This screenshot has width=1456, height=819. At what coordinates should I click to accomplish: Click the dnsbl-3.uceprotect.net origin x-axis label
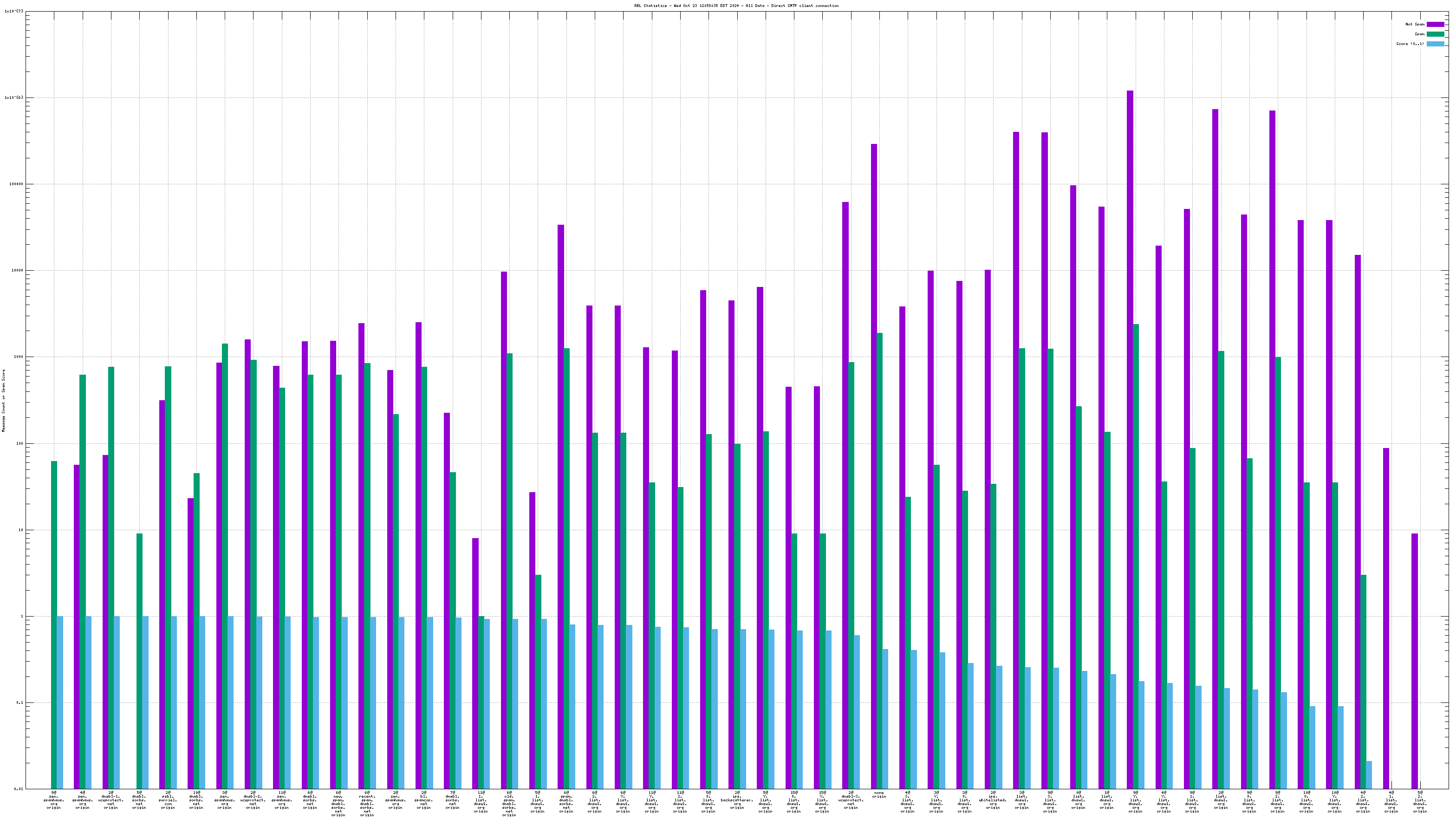click(x=851, y=800)
